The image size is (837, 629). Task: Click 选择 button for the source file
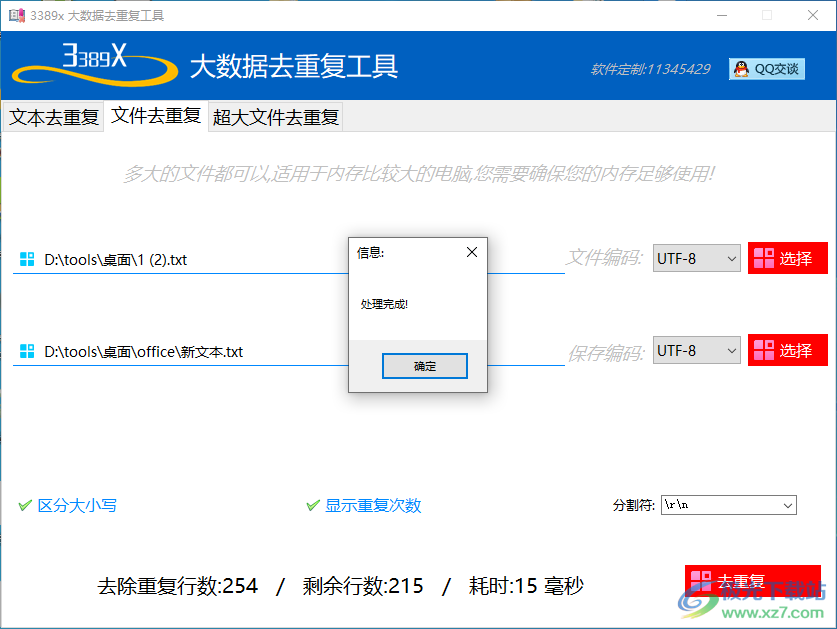click(x=787, y=258)
